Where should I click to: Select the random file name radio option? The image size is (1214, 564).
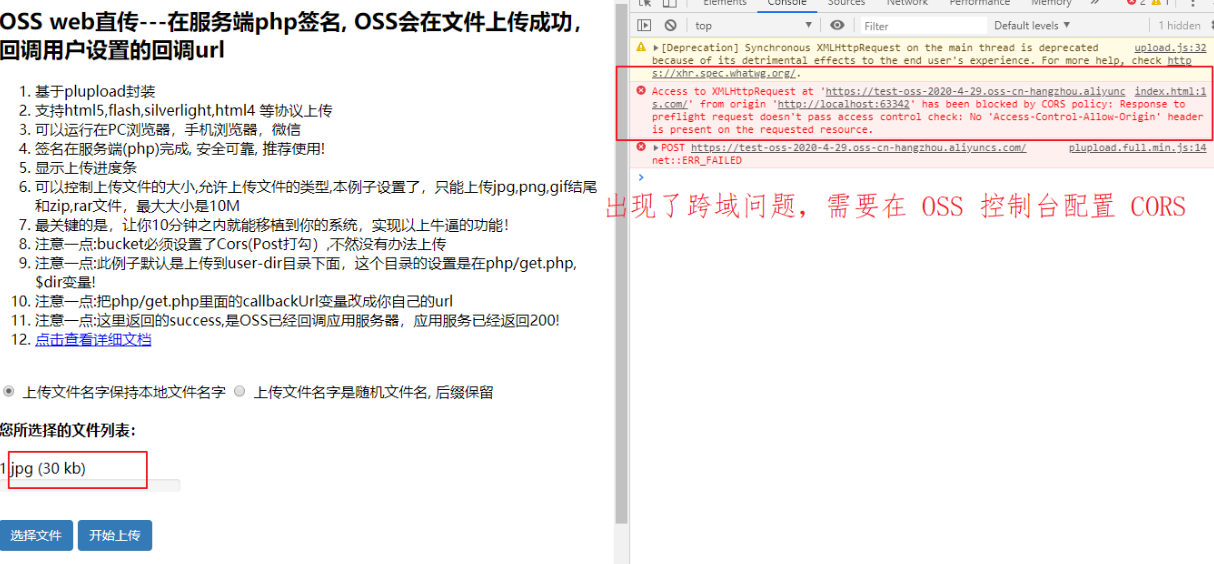coord(239,391)
